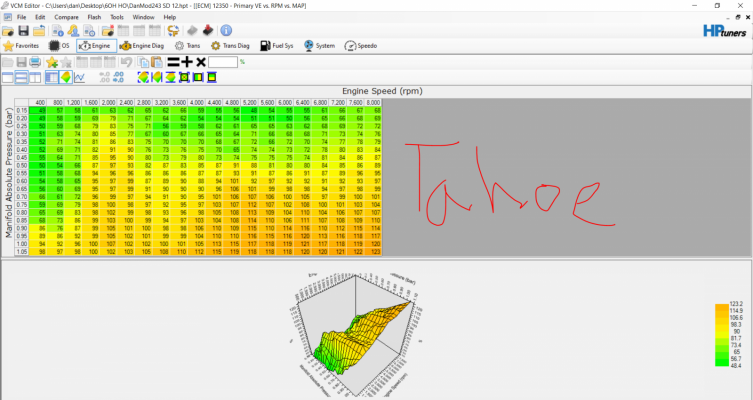This screenshot has width=753, height=400.
Task: Add table to favorites with the green-plus star icon
Action: (52, 62)
